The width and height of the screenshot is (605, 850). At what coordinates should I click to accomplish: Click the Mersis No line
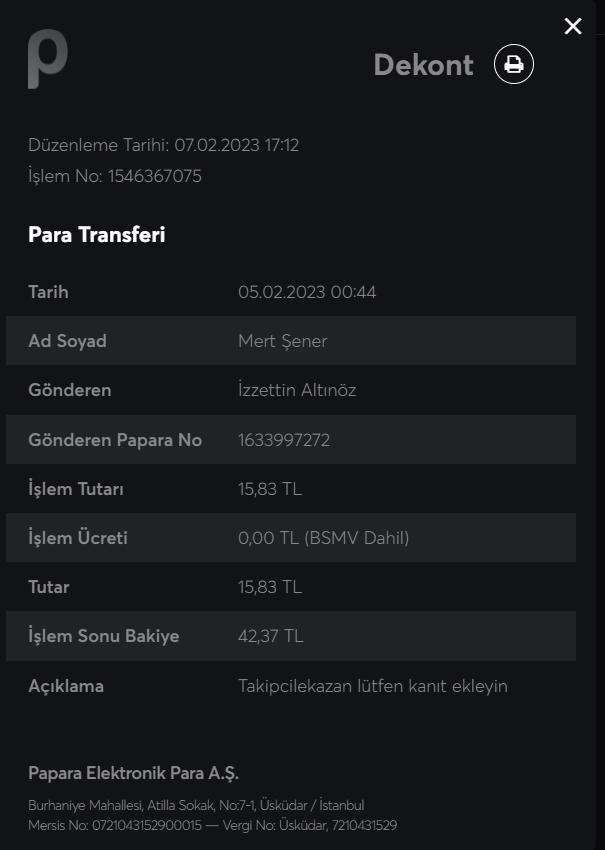coord(212,825)
